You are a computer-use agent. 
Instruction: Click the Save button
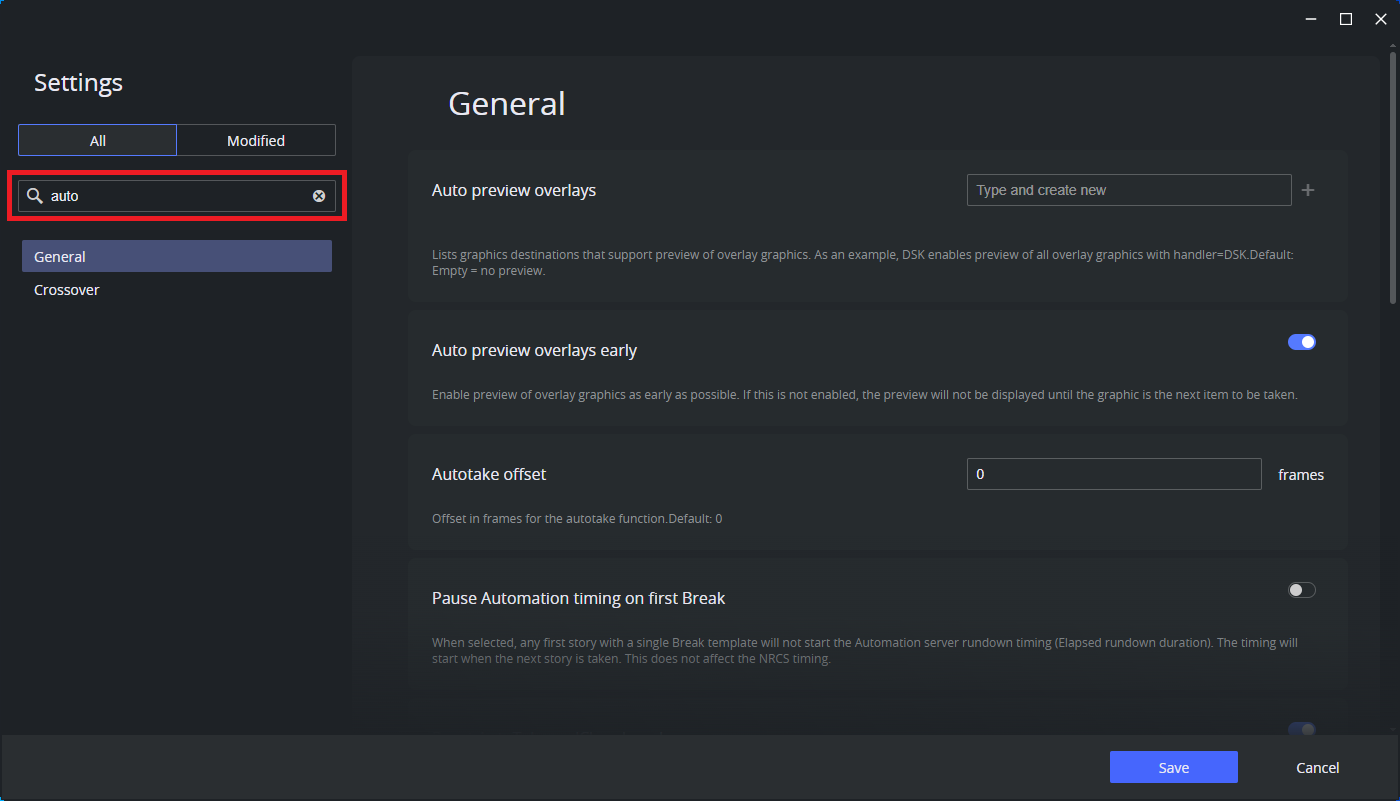(1173, 767)
